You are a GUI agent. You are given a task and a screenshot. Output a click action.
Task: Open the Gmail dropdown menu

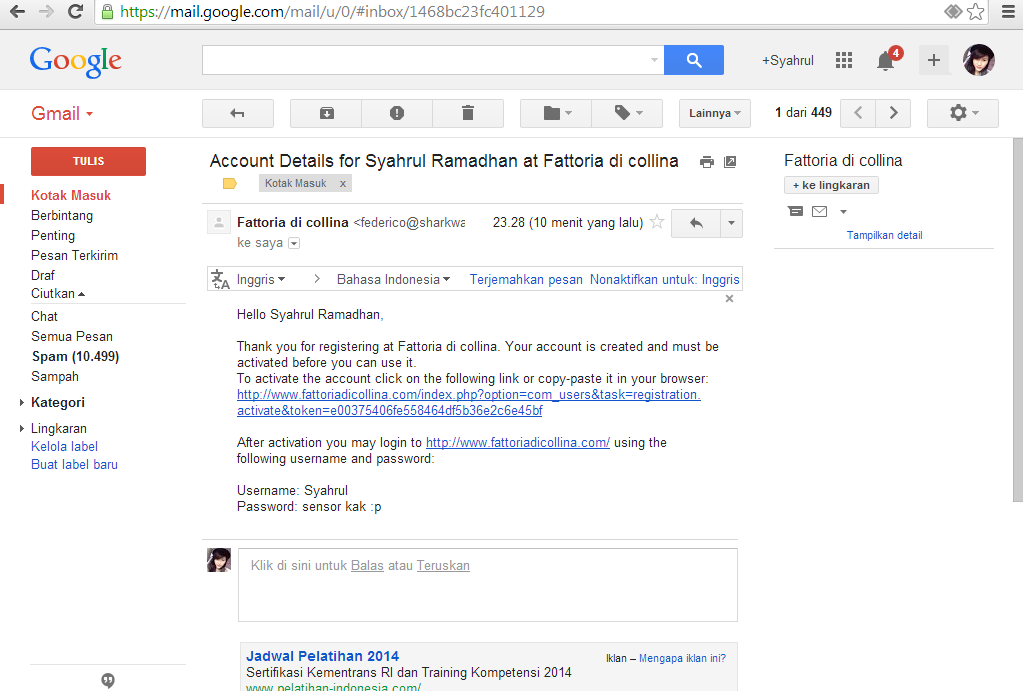click(x=62, y=114)
